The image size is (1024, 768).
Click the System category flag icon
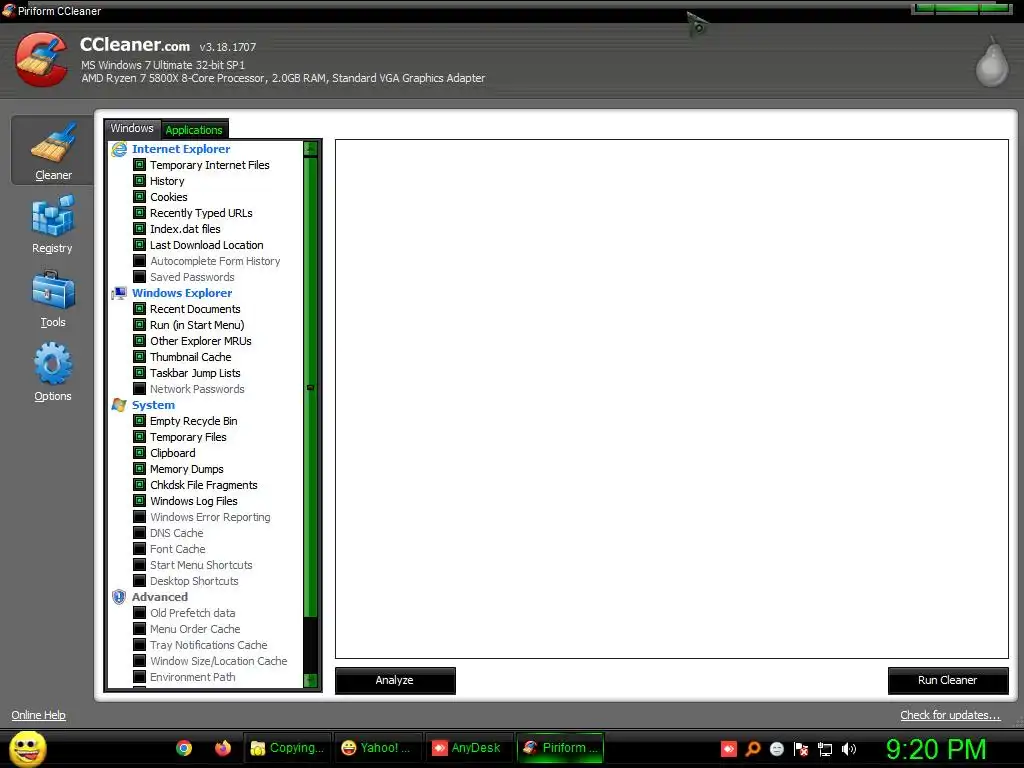(x=119, y=405)
